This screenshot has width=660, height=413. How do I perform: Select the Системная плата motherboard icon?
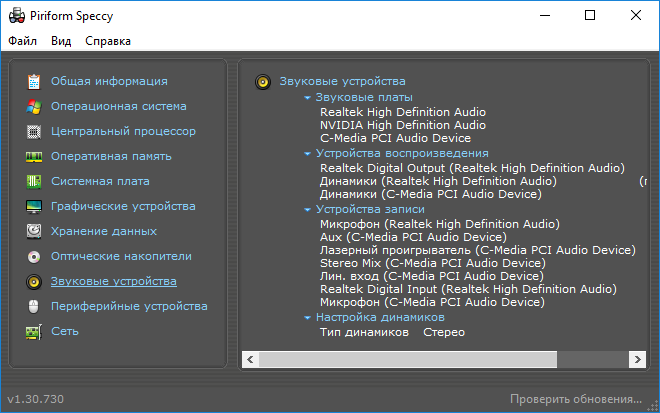click(x=34, y=181)
